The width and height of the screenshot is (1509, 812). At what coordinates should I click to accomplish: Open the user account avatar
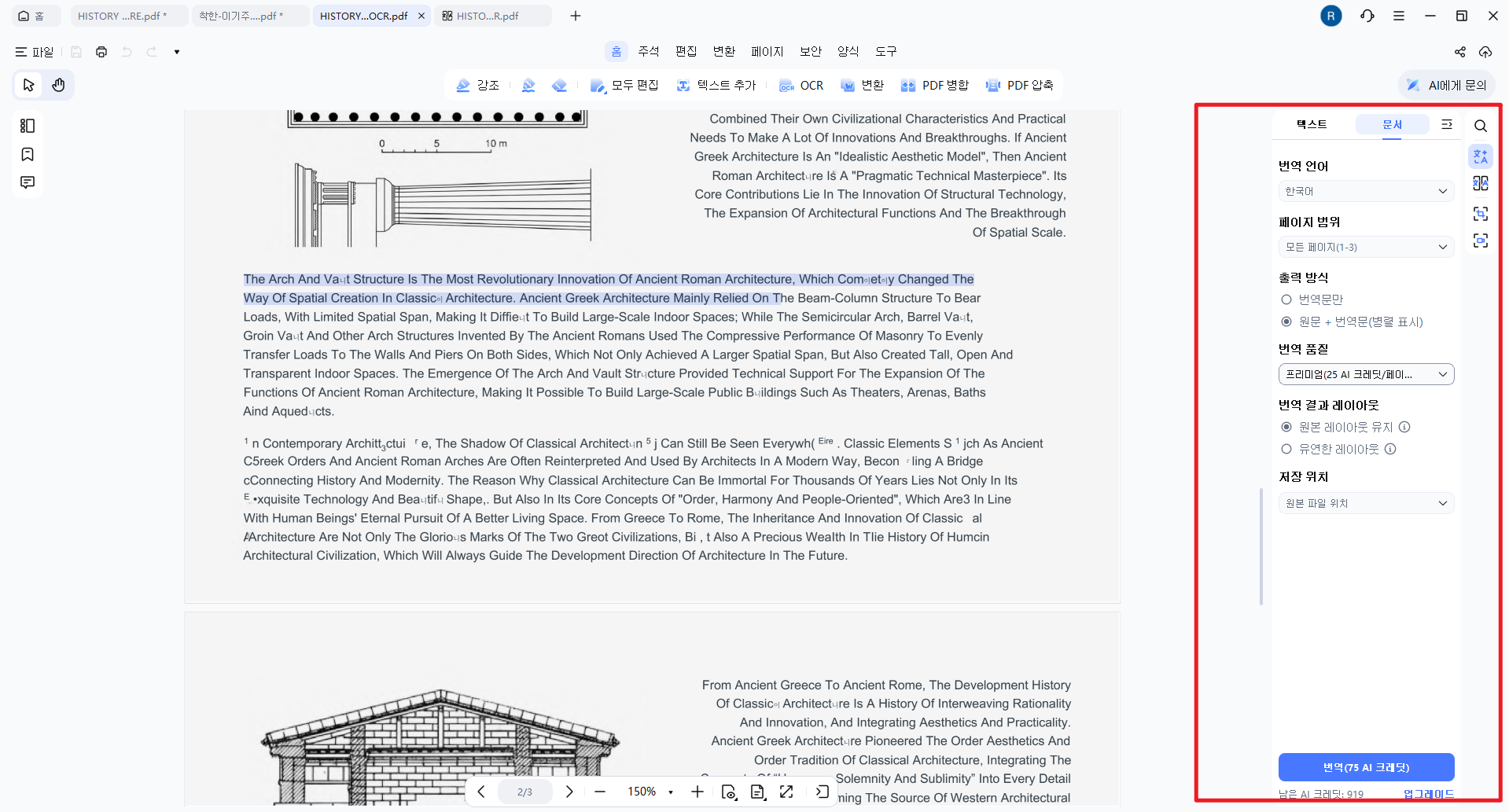1331,16
